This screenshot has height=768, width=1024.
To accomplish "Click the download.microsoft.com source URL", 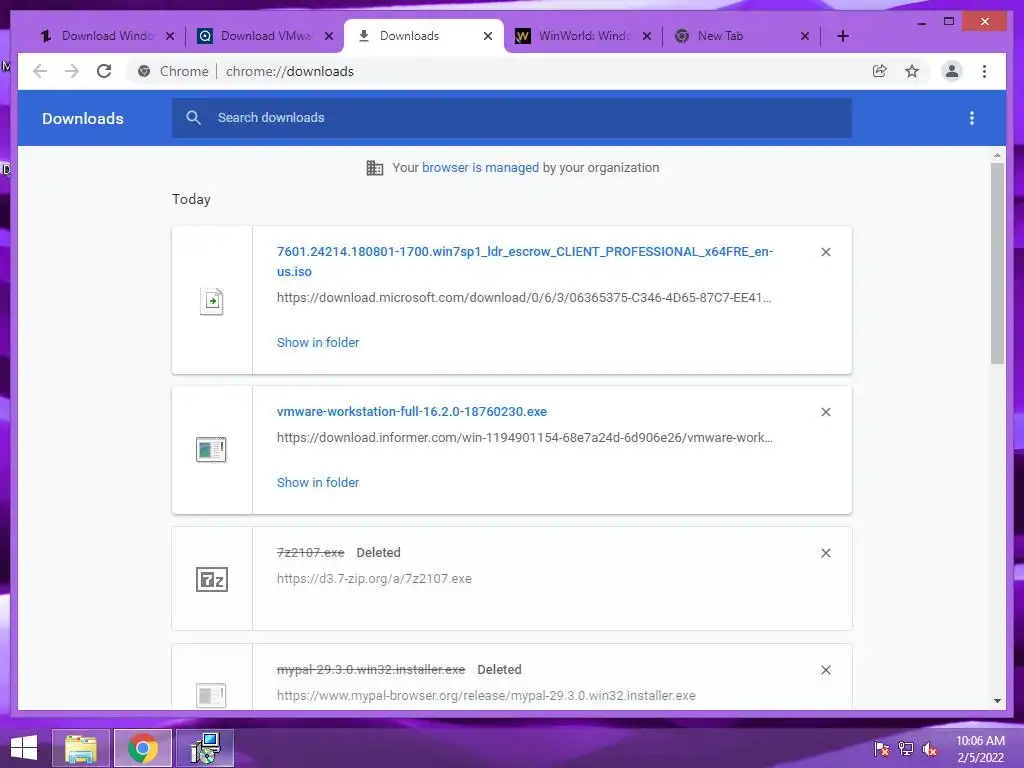I will (524, 298).
